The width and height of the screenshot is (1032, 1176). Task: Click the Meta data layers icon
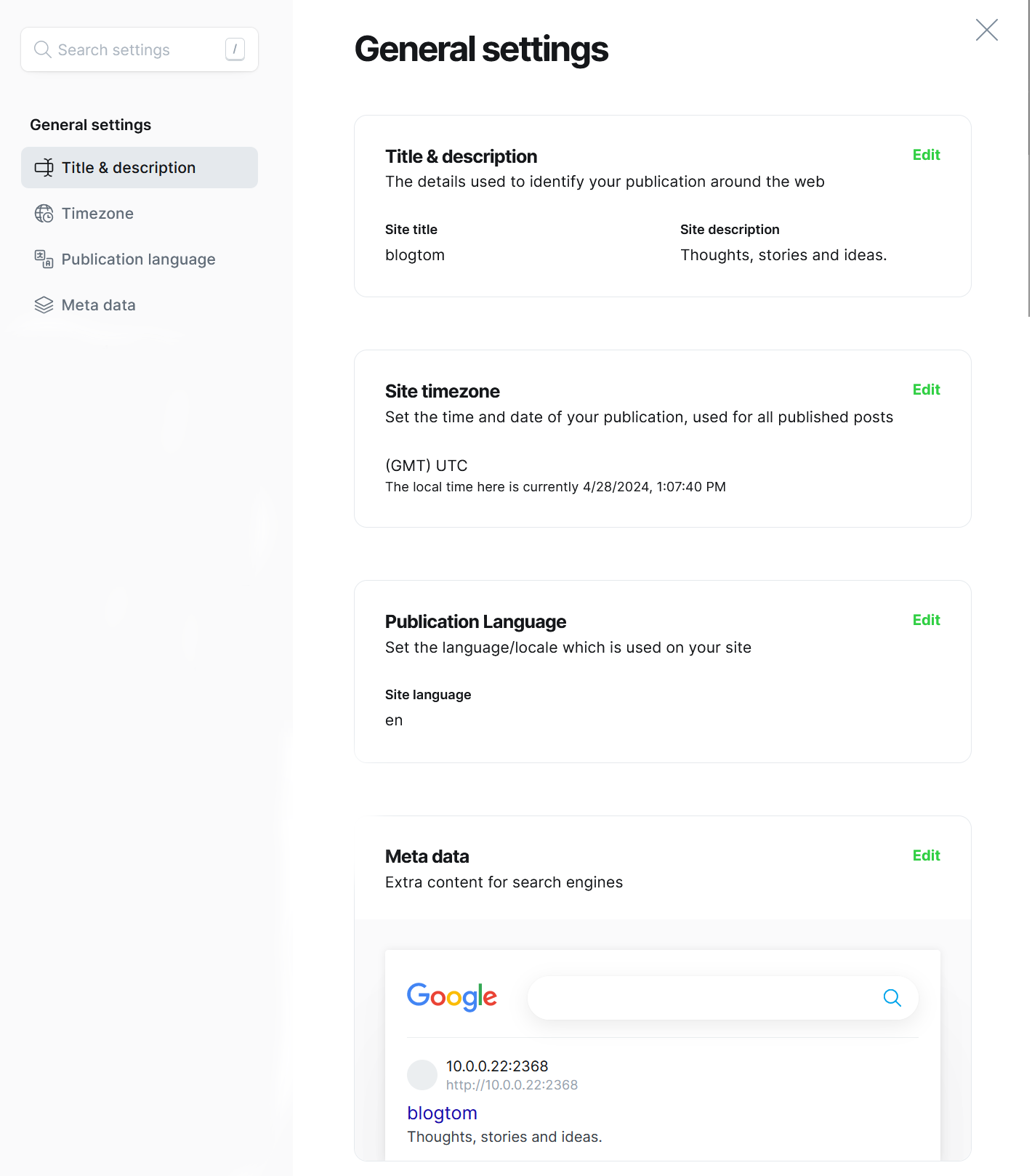(44, 305)
